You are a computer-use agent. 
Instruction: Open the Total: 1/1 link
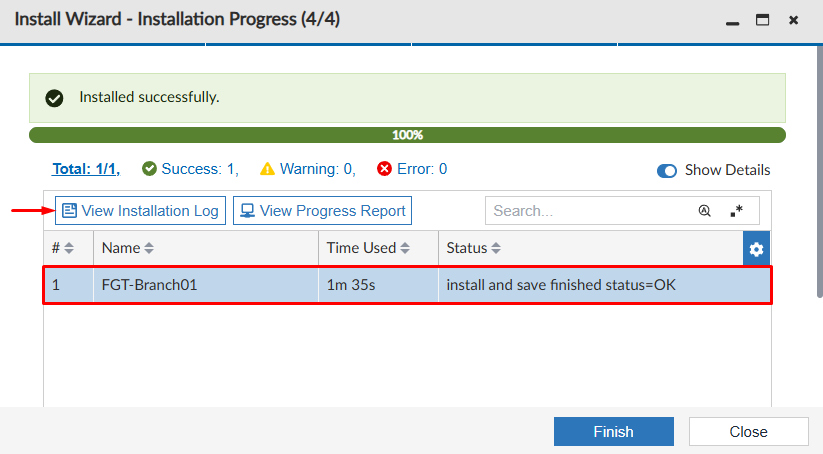click(x=86, y=169)
